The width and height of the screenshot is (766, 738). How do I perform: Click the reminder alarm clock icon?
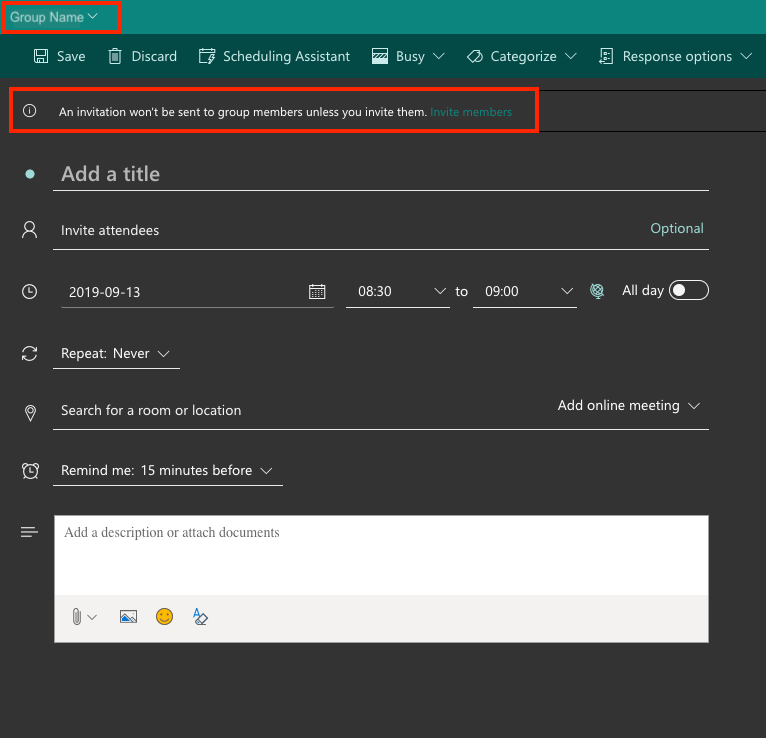pyautogui.click(x=30, y=471)
